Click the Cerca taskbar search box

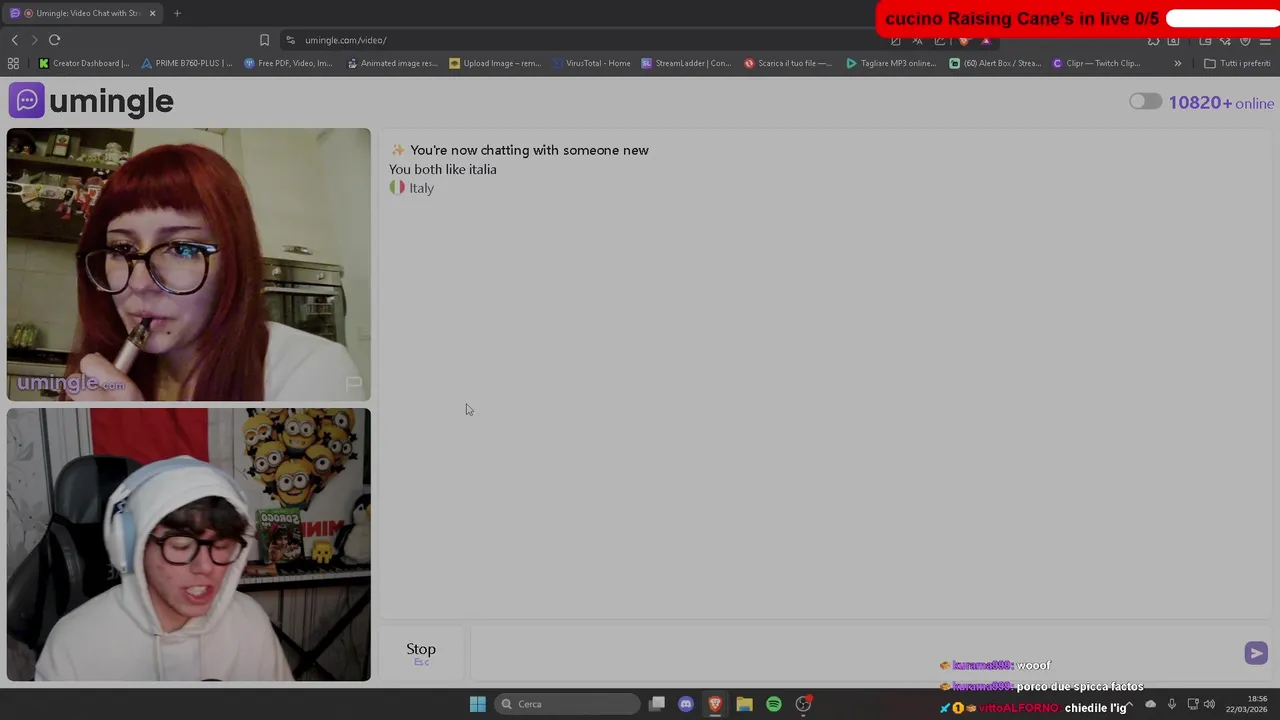click(568, 704)
